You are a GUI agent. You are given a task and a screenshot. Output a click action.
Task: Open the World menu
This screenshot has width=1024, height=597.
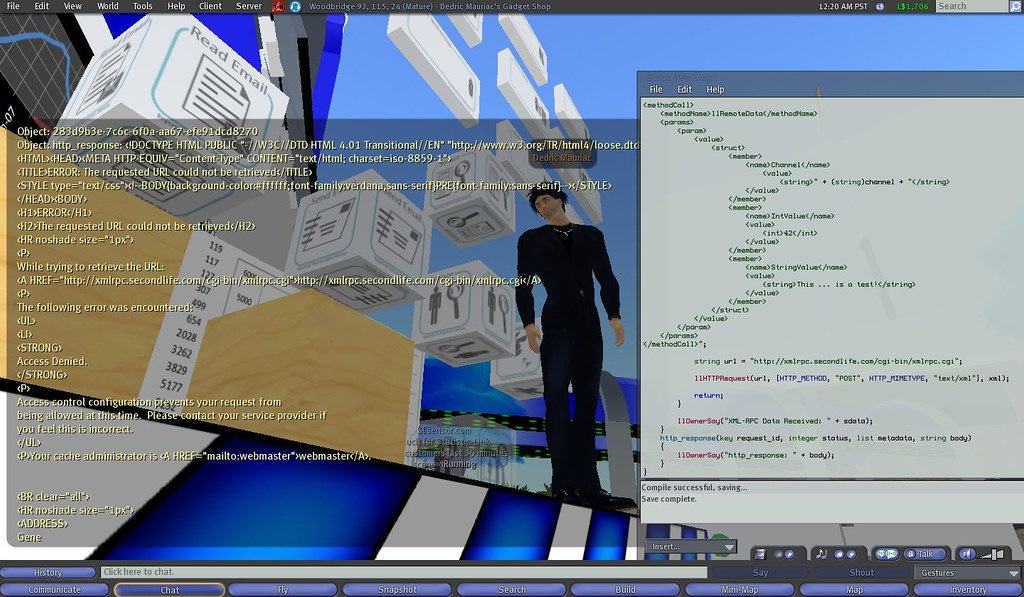point(107,6)
